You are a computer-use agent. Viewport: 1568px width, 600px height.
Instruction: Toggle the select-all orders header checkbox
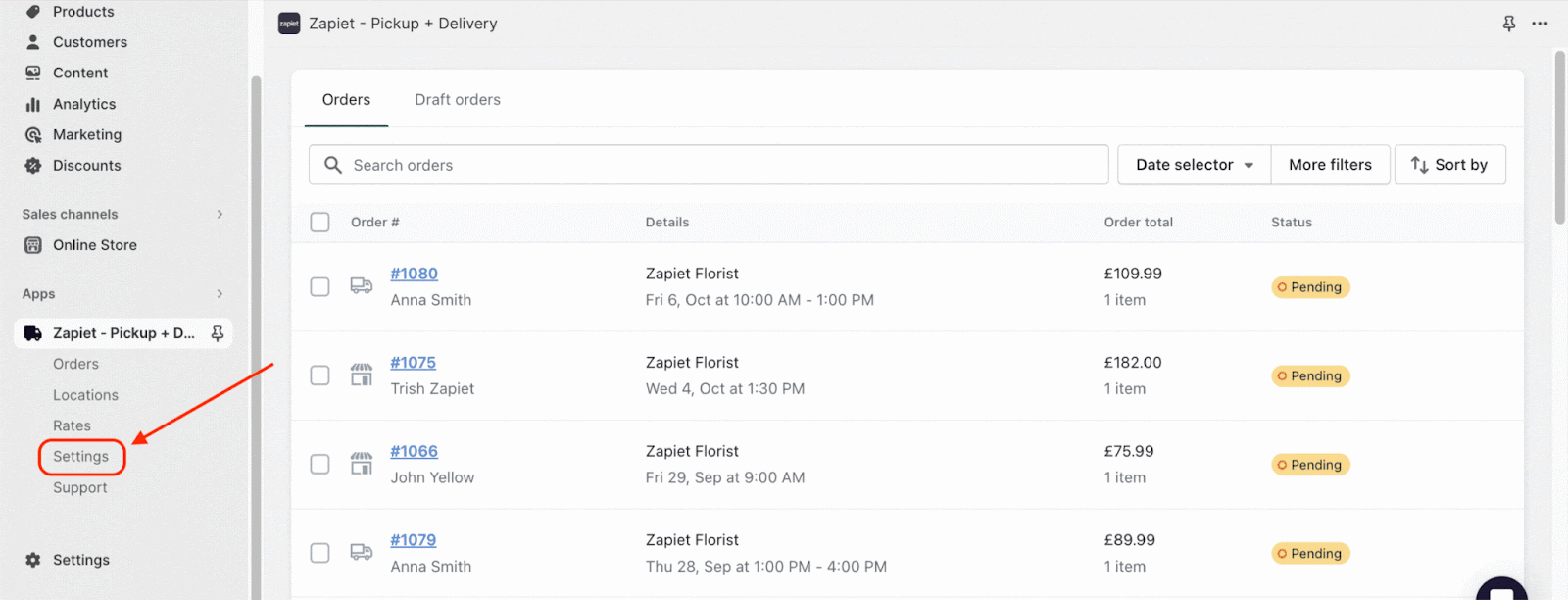pyautogui.click(x=319, y=223)
